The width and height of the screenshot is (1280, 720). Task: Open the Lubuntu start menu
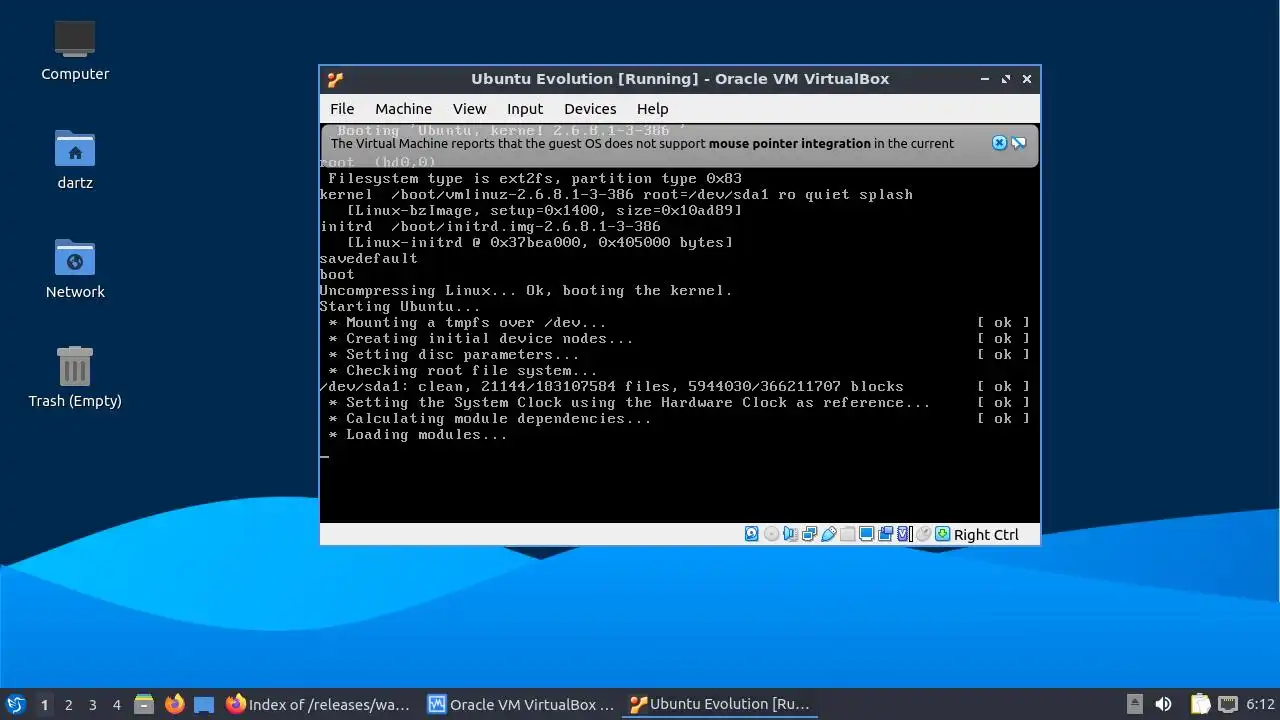pyautogui.click(x=15, y=704)
